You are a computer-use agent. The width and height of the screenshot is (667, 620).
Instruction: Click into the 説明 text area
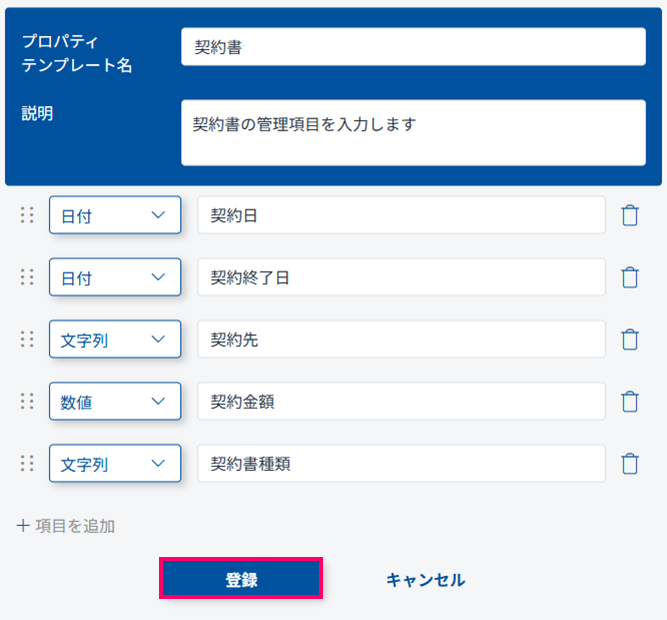pos(413,132)
